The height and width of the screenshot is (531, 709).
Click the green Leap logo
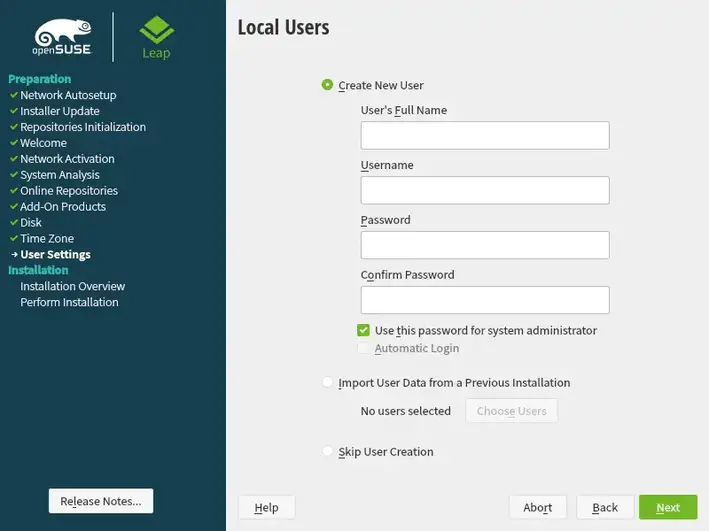click(156, 38)
